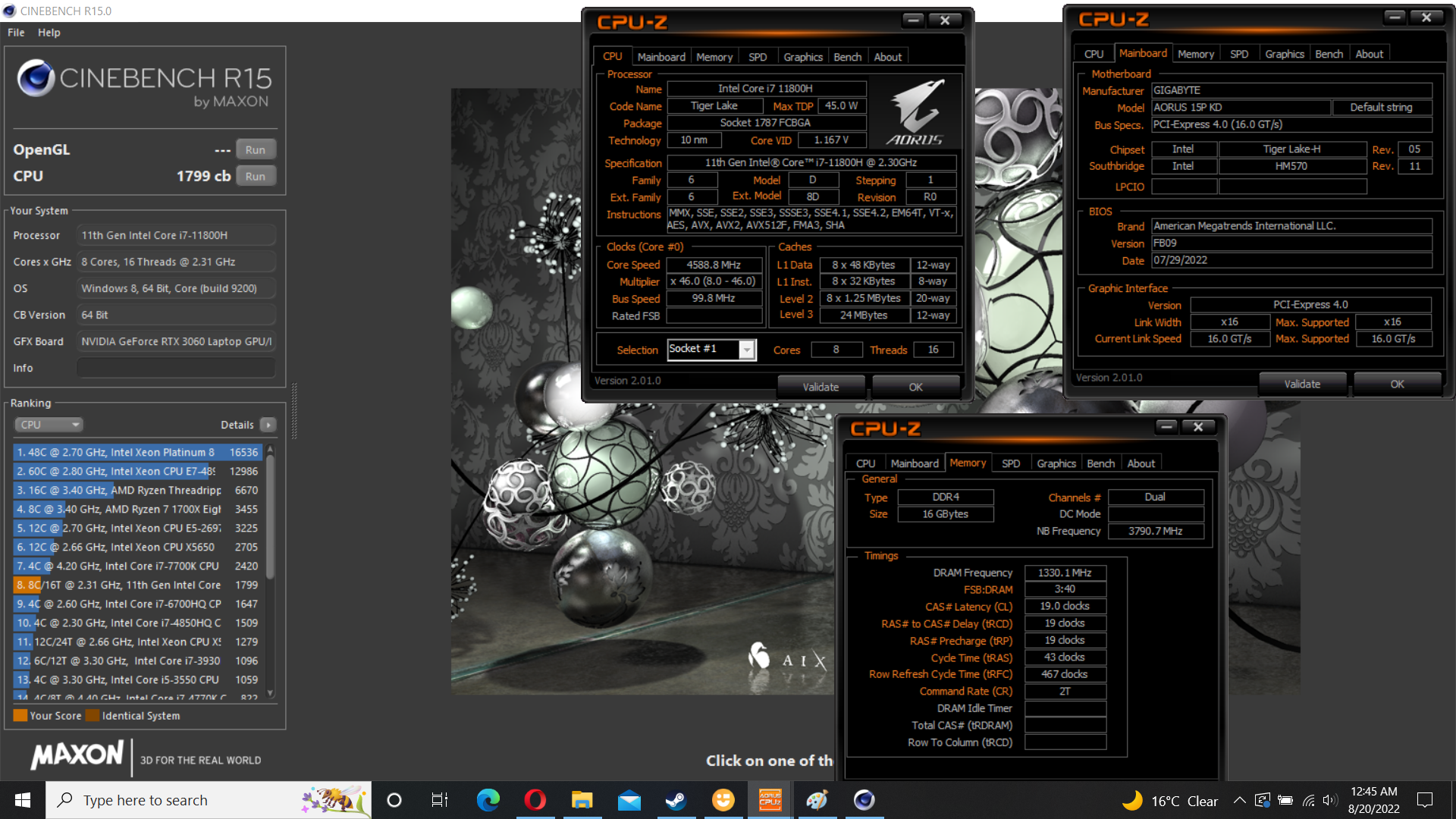The image size is (1456, 819).
Task: Click the Processor field 11th Gen Intel Core i7-11800H
Action: (176, 235)
